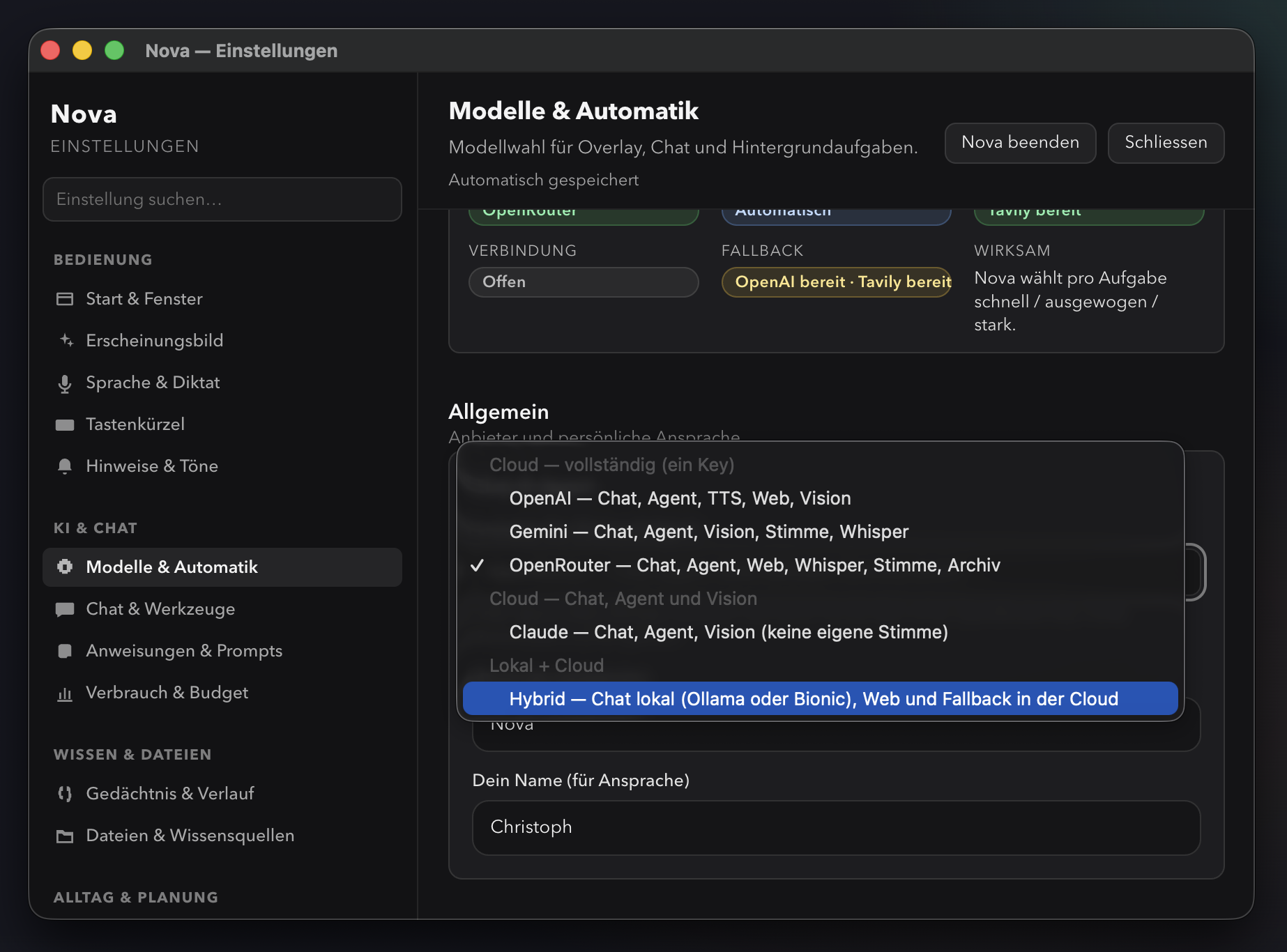Image resolution: width=1287 pixels, height=952 pixels.
Task: Click the Offen connection pill
Action: coord(584,282)
